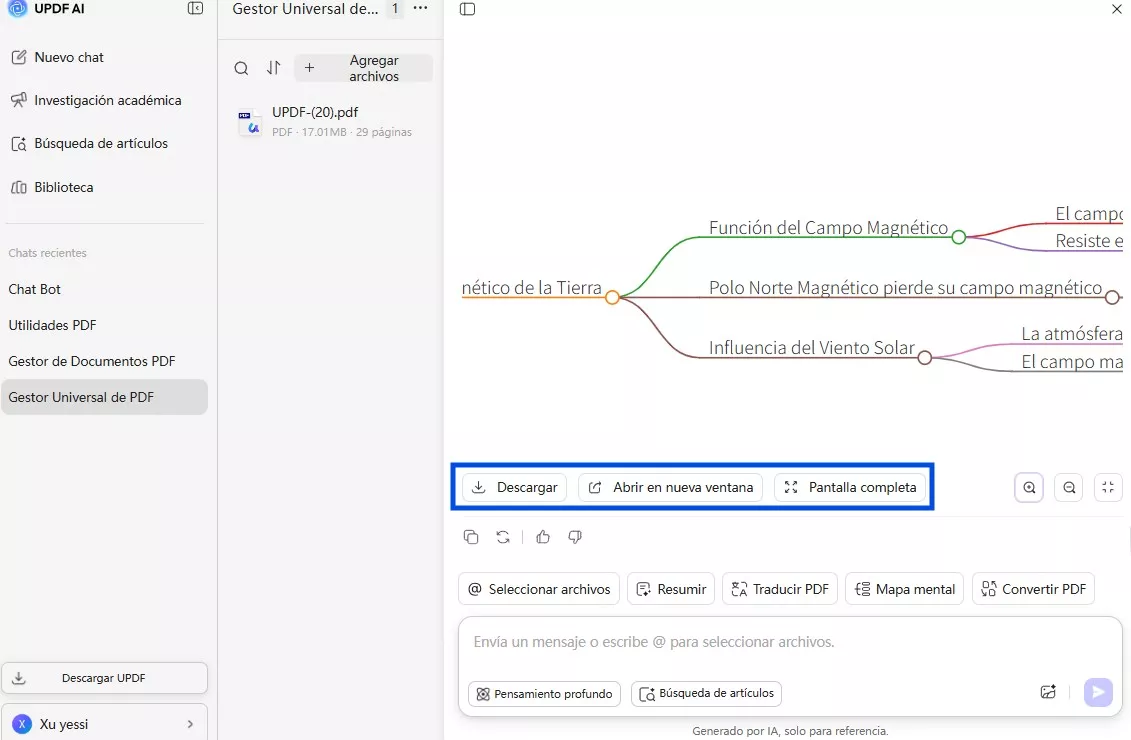
Task: Click Convertir PDF quick action
Action: click(x=1034, y=589)
